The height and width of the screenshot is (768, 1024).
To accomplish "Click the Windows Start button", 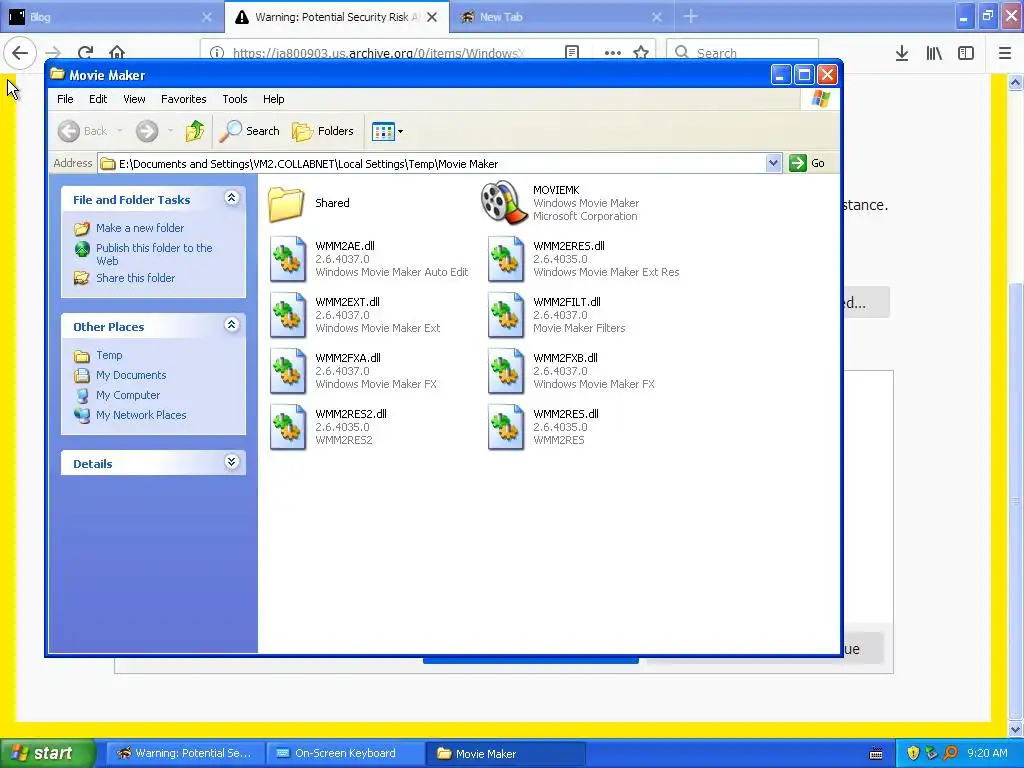I will [47, 754].
